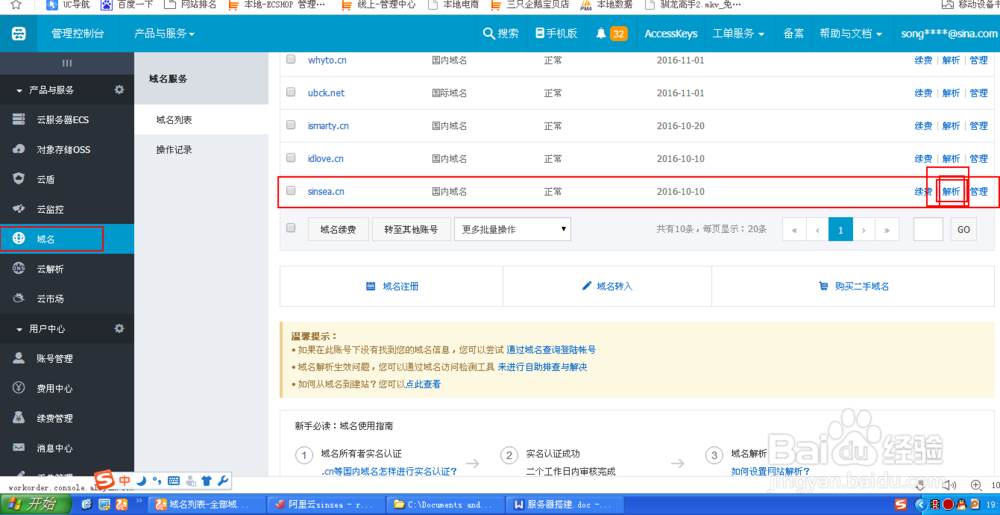Open the mobile version (手机版) link
Screen dimensions: 1000x515
[x=556, y=34]
